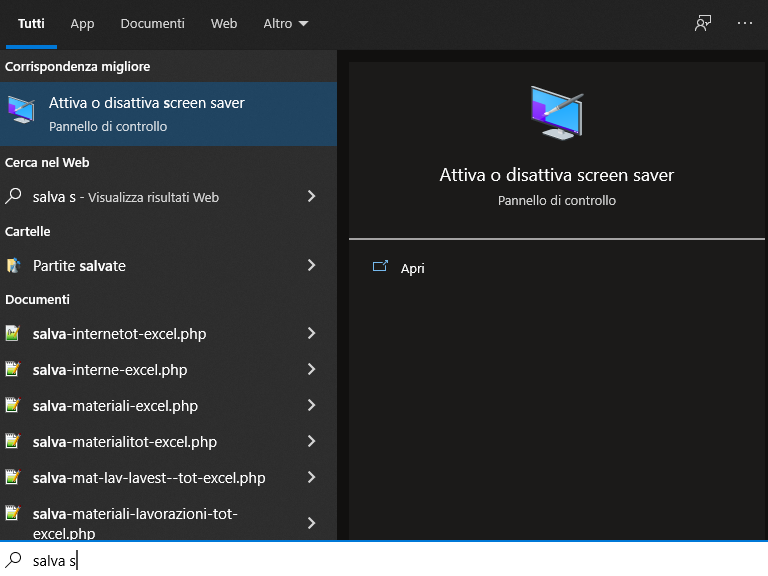This screenshot has height=576, width=768.
Task: Click the 'Cartelle' section header
Action: pos(27,231)
